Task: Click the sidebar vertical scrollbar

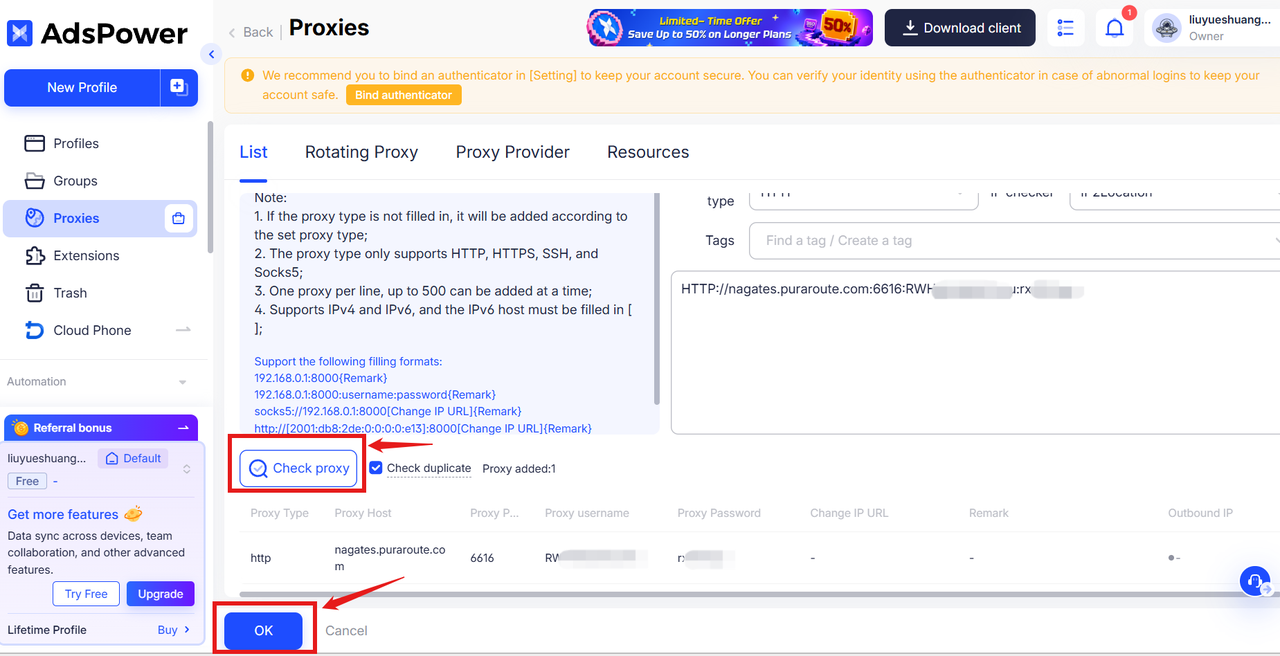Action: [x=210, y=187]
